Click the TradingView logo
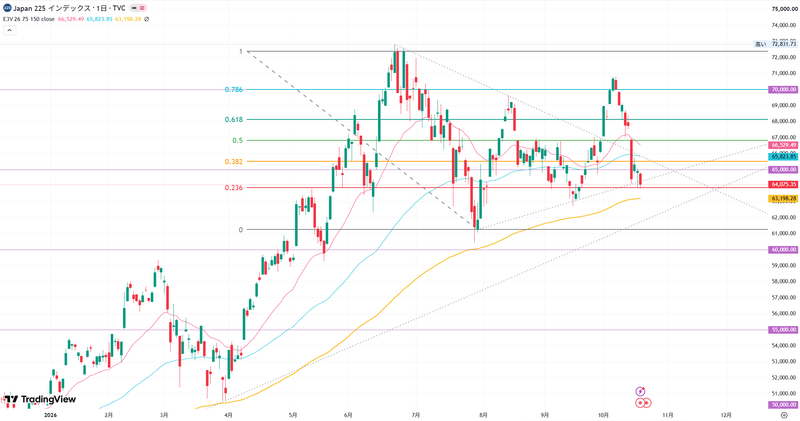Screen dimensions: 800x421 coord(40,399)
